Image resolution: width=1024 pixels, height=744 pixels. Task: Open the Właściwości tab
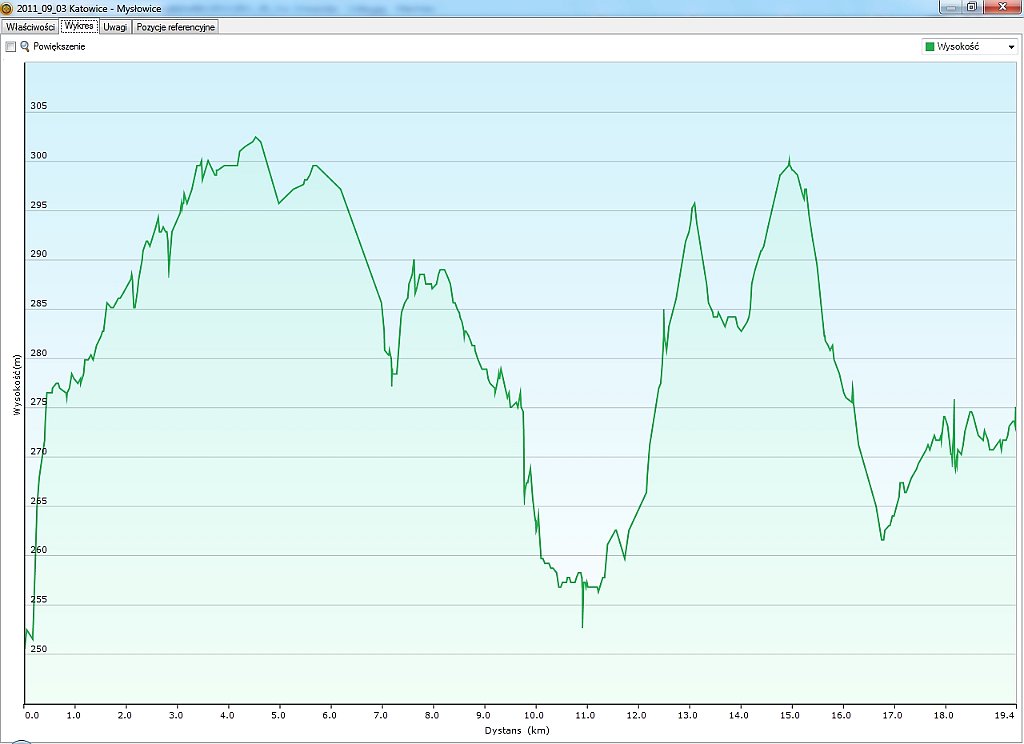pyautogui.click(x=30, y=27)
